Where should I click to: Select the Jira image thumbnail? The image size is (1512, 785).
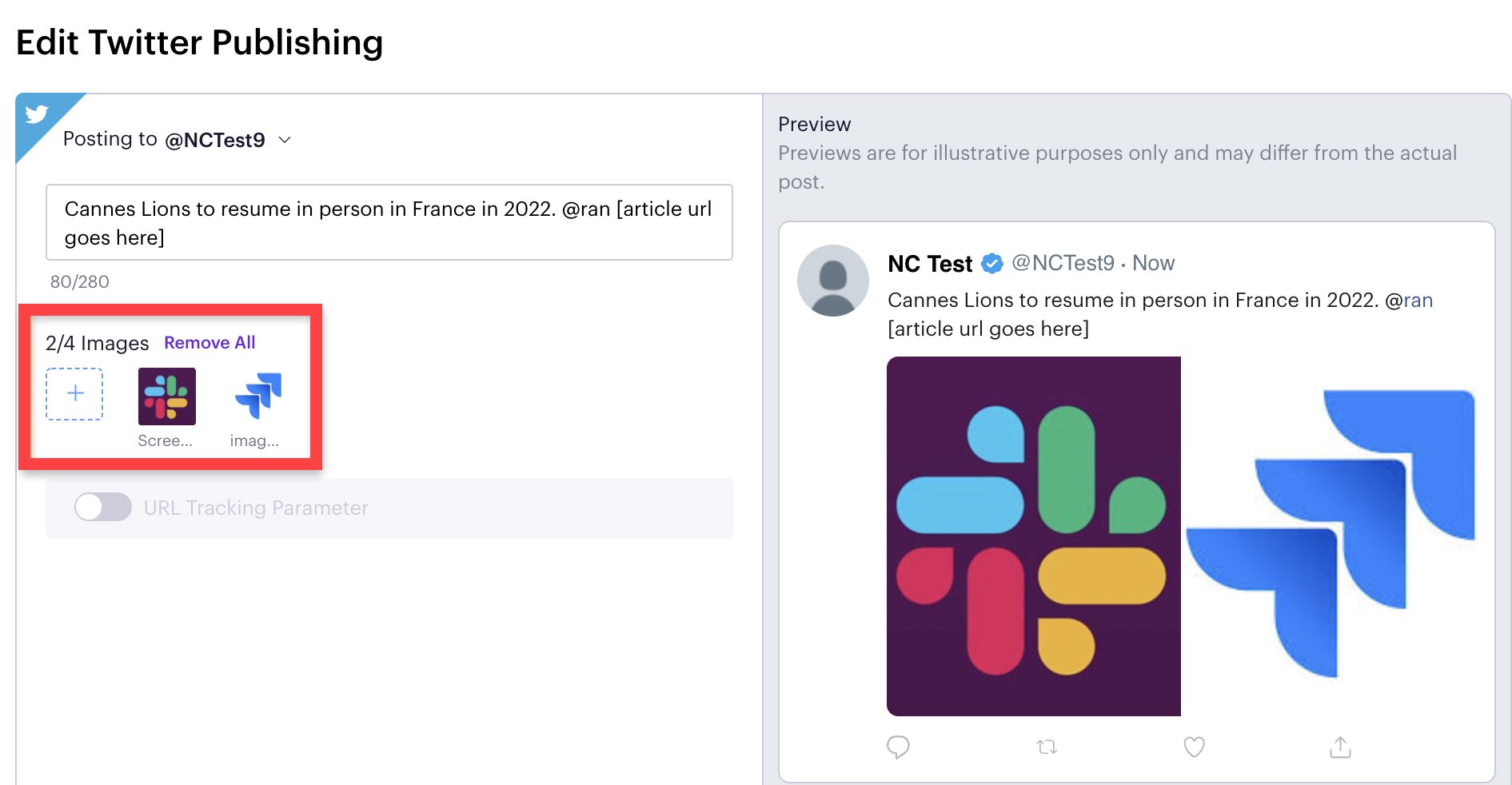click(x=257, y=396)
